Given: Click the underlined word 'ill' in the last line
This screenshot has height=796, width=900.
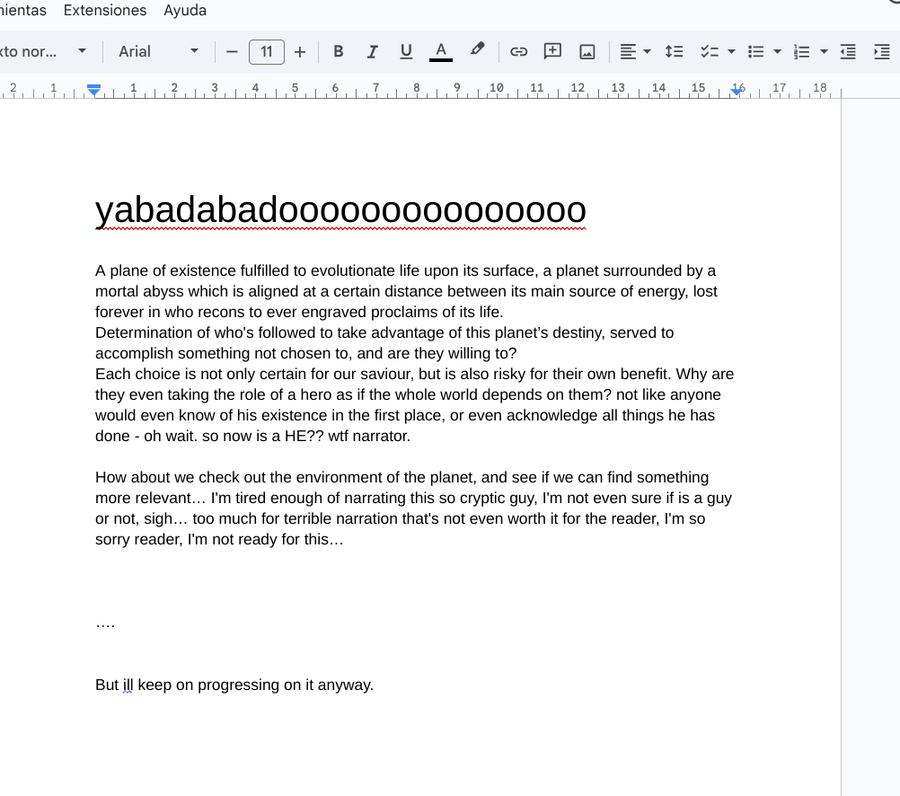Looking at the screenshot, I should pos(128,685).
